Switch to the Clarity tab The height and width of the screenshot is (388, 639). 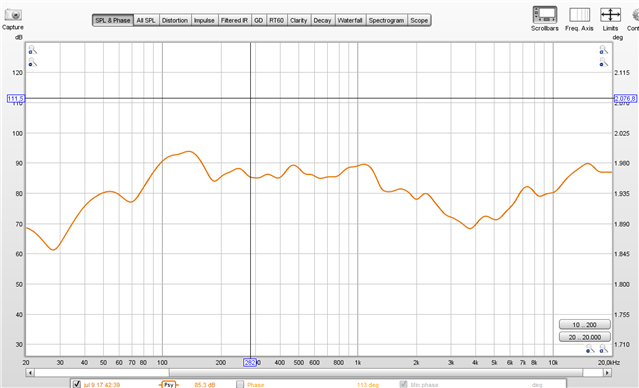[298, 20]
